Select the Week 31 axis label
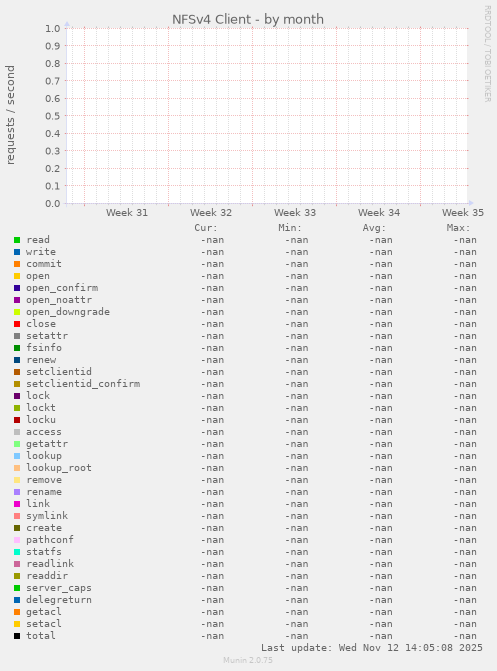 [x=127, y=213]
